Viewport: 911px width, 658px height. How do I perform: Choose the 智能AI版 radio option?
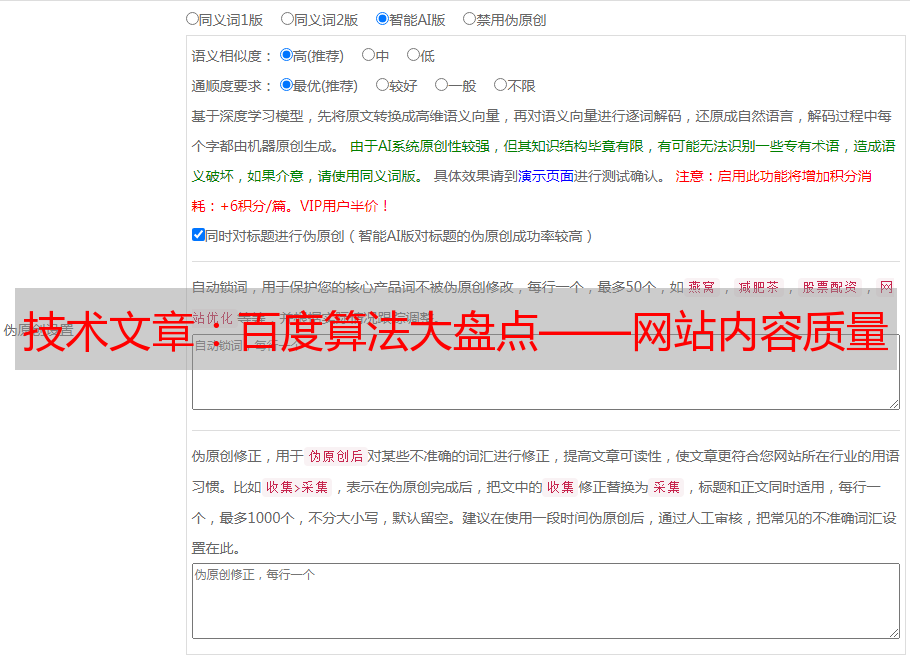click(x=382, y=19)
